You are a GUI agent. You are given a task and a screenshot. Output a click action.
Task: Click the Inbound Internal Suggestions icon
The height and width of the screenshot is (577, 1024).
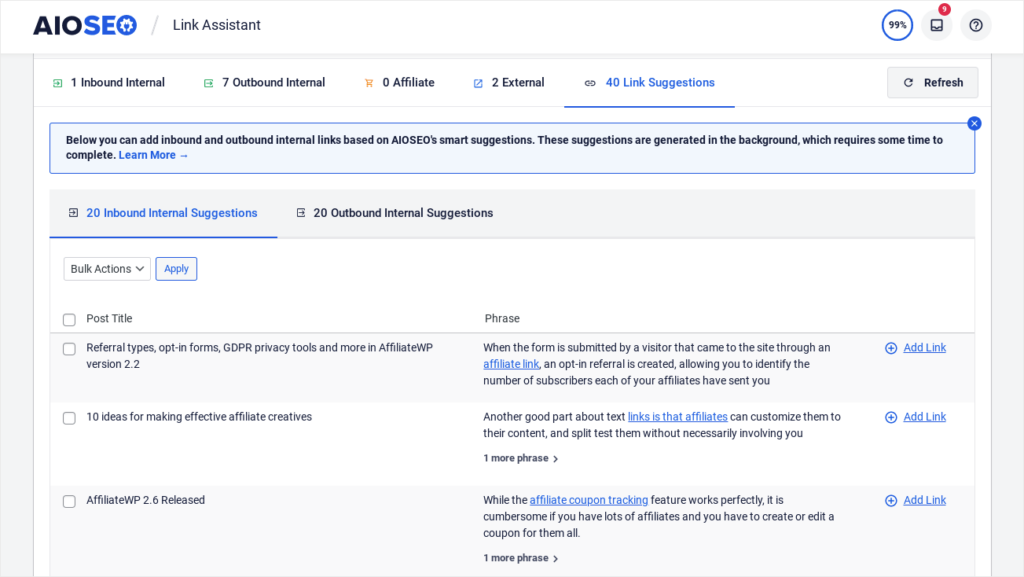click(x=73, y=213)
